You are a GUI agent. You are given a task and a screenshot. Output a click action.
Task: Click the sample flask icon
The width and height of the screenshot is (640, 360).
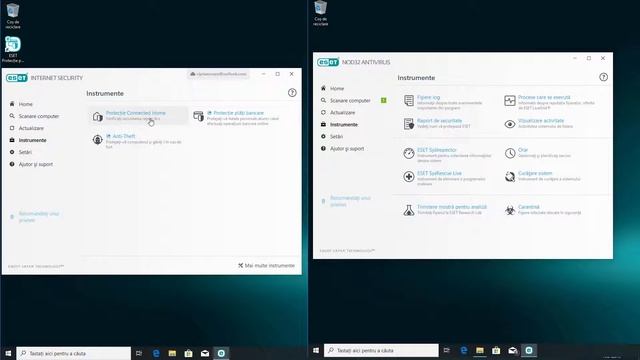(x=409, y=210)
